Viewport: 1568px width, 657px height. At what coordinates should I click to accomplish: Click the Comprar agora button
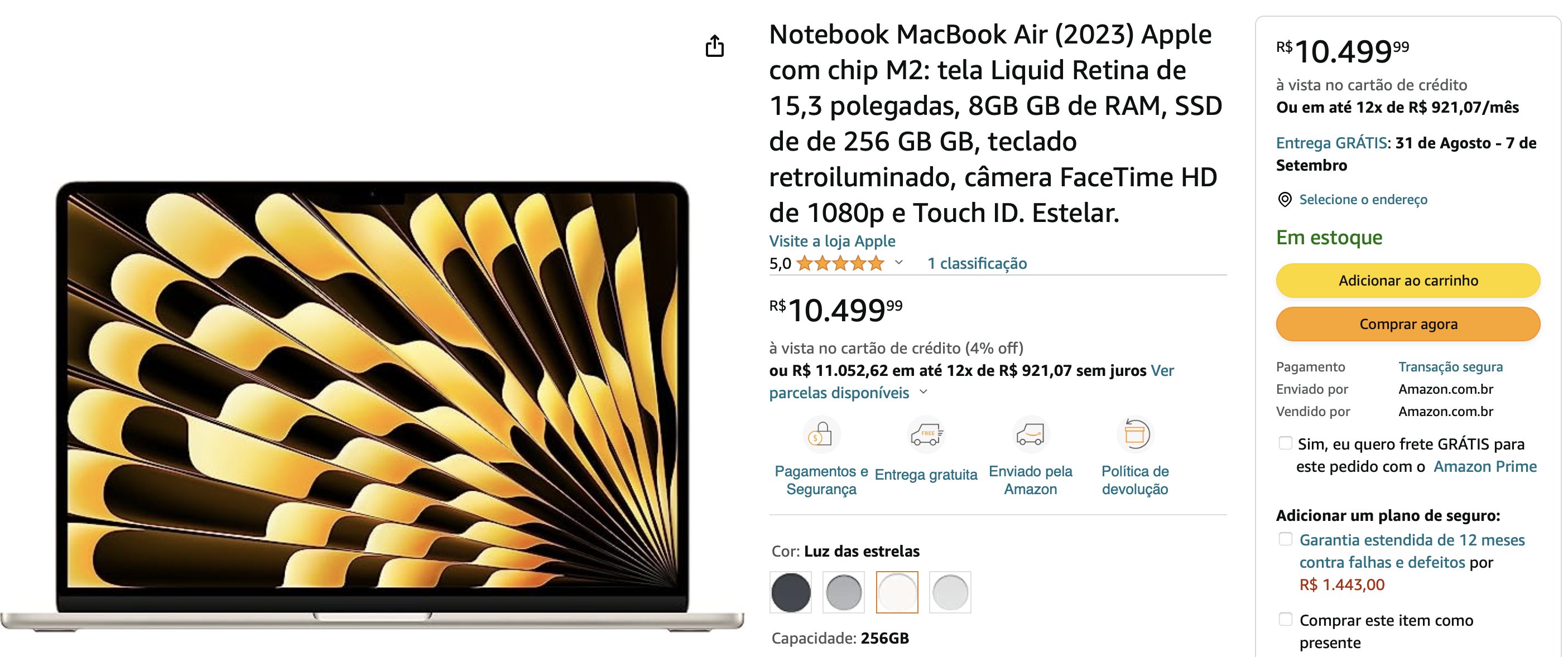[x=1408, y=324]
